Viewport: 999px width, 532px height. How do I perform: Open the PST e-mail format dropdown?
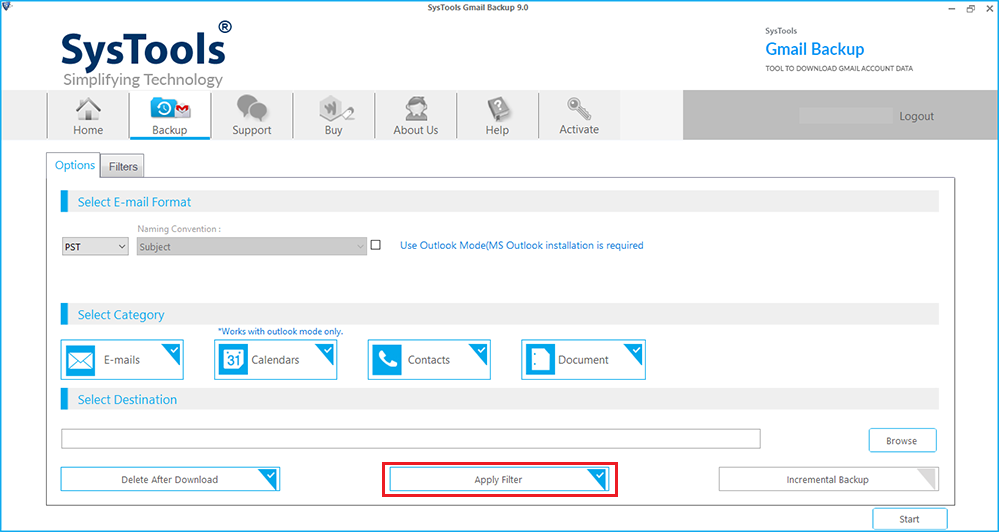tap(96, 247)
